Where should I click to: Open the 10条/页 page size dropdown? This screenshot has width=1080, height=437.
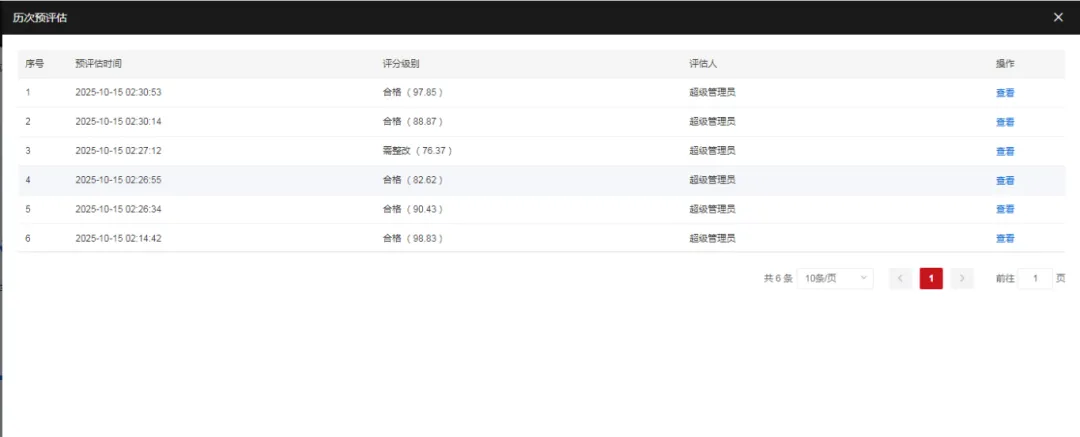click(837, 279)
